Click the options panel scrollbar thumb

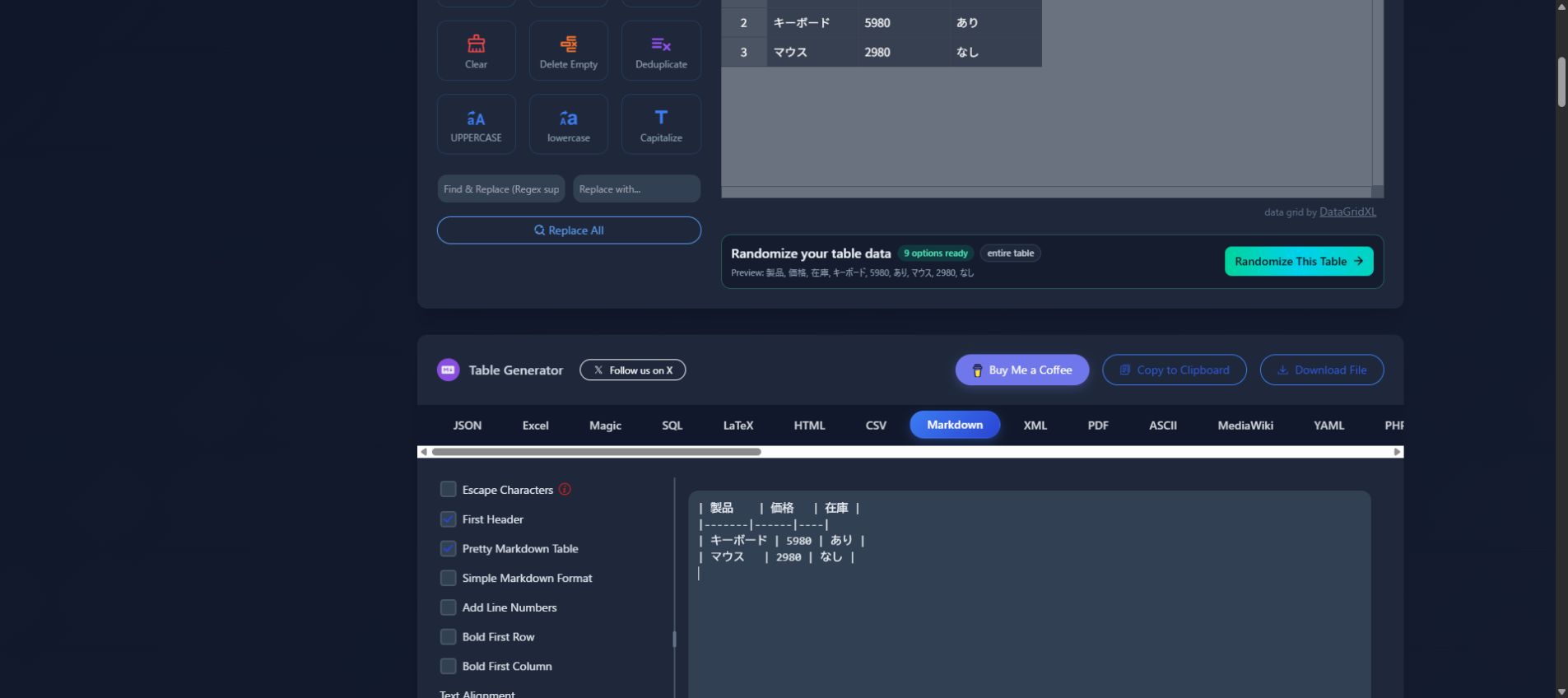coord(674,639)
